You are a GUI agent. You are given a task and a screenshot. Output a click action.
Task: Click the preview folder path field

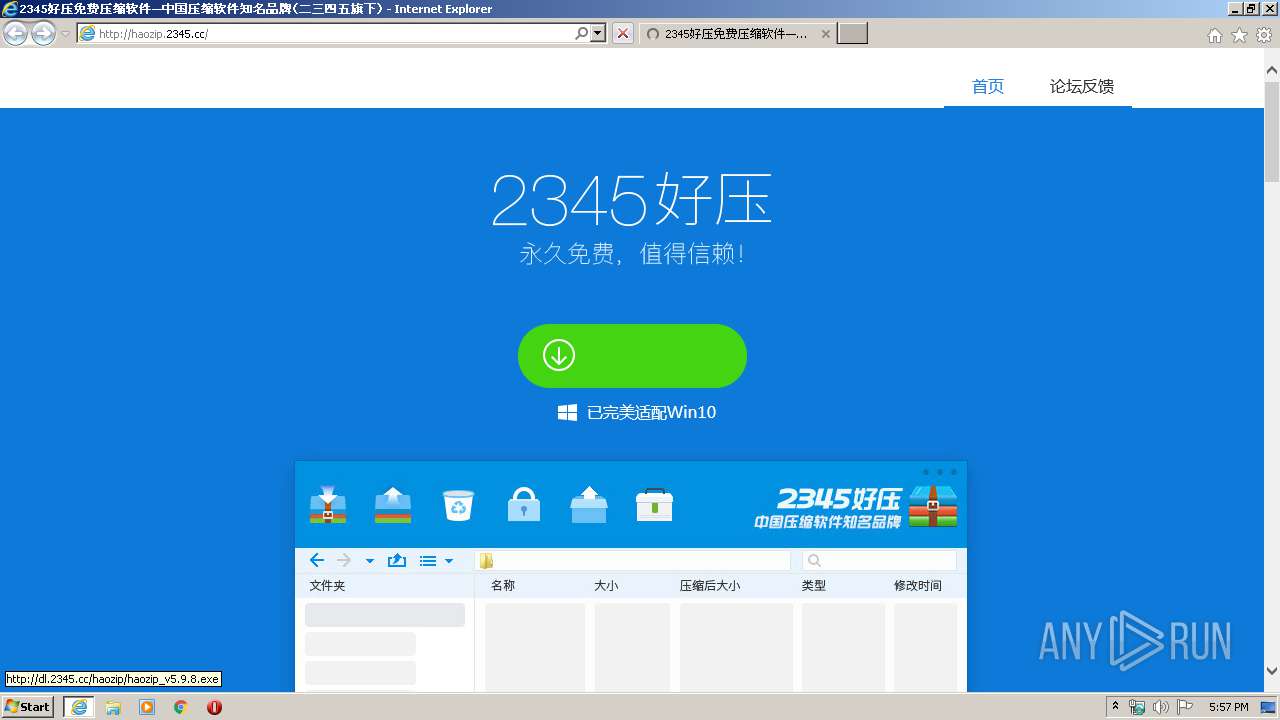pos(633,561)
